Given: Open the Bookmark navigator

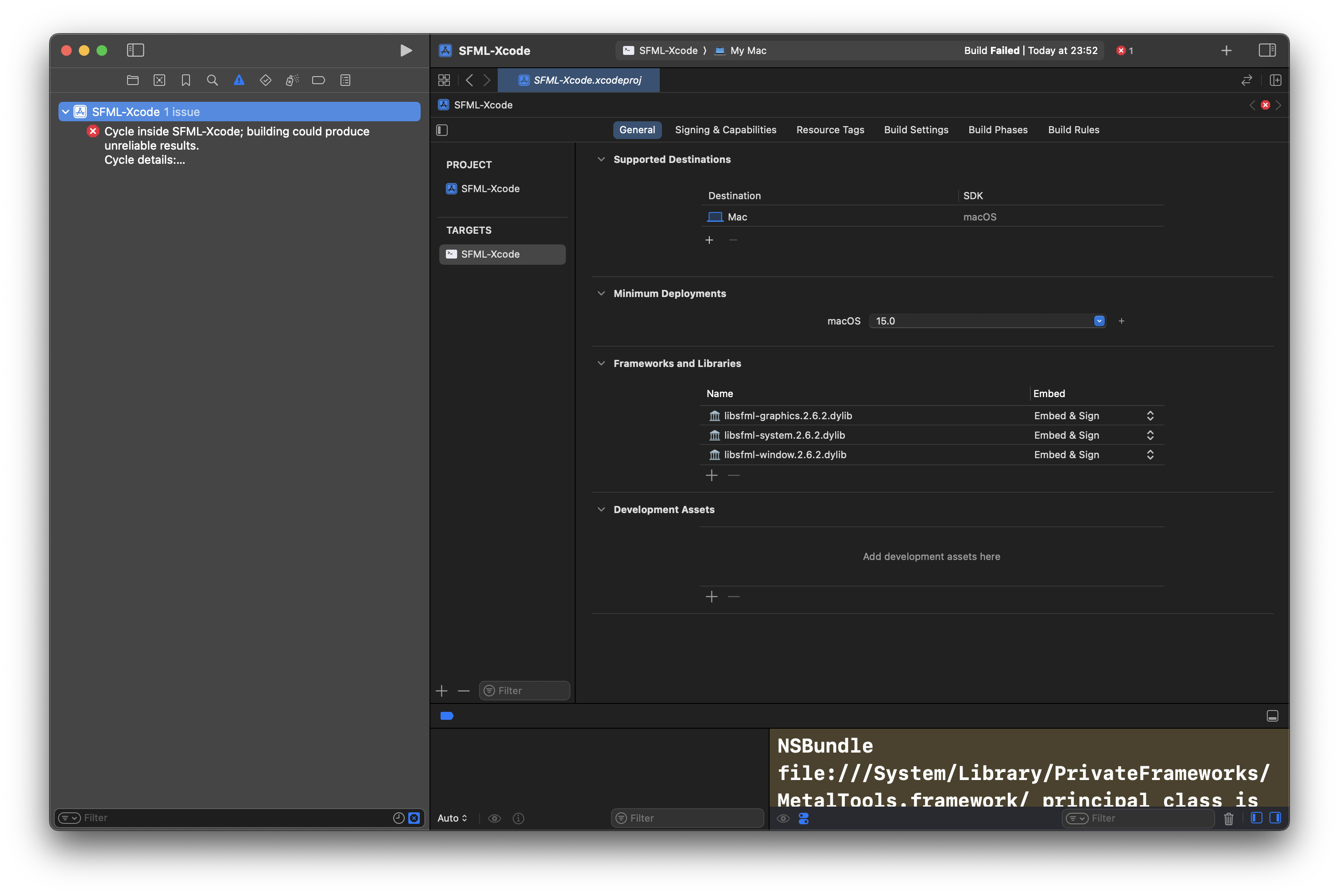Looking at the screenshot, I should (186, 80).
